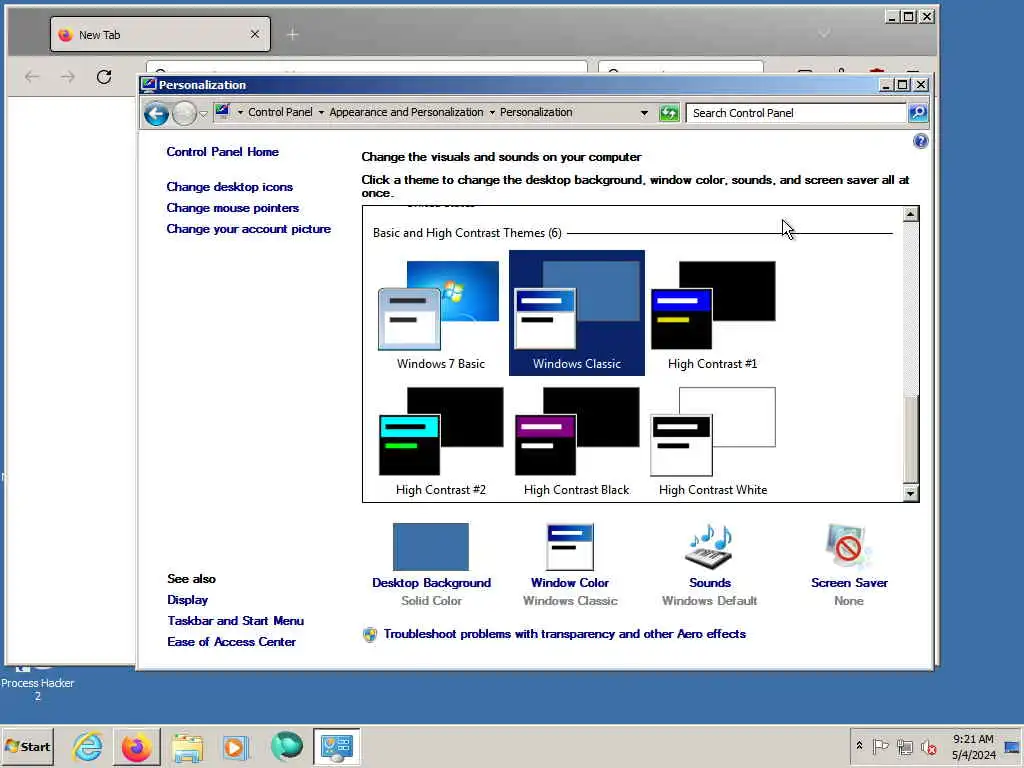Click the muted volume tray icon
The image size is (1024, 768).
[928, 746]
